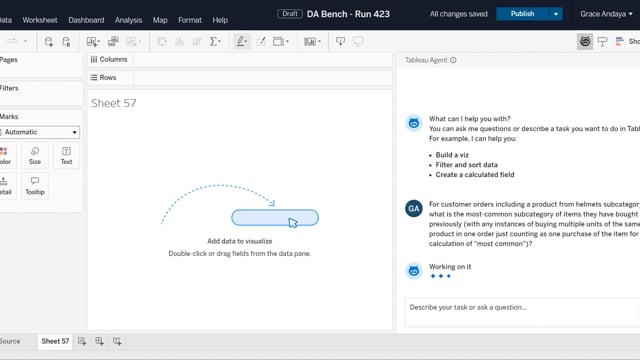Click the Publish button
Screen dimensions: 640x360
click(x=522, y=14)
